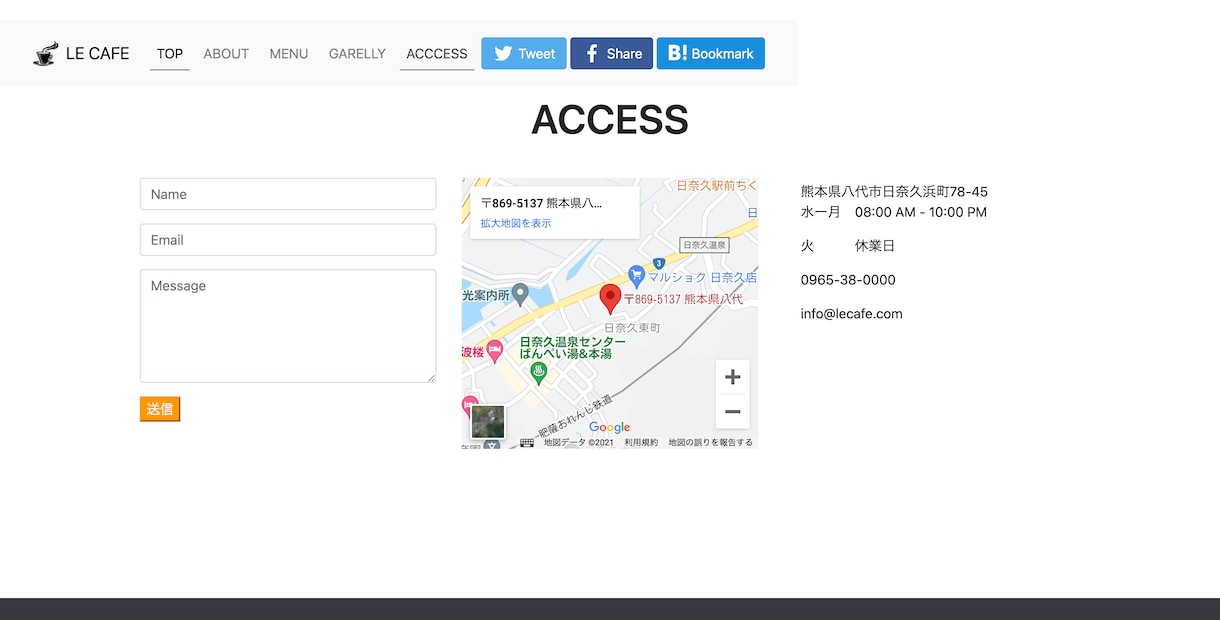This screenshot has width=1220, height=620.
Task: Zoom out the map with minus button
Action: pyautogui.click(x=733, y=411)
